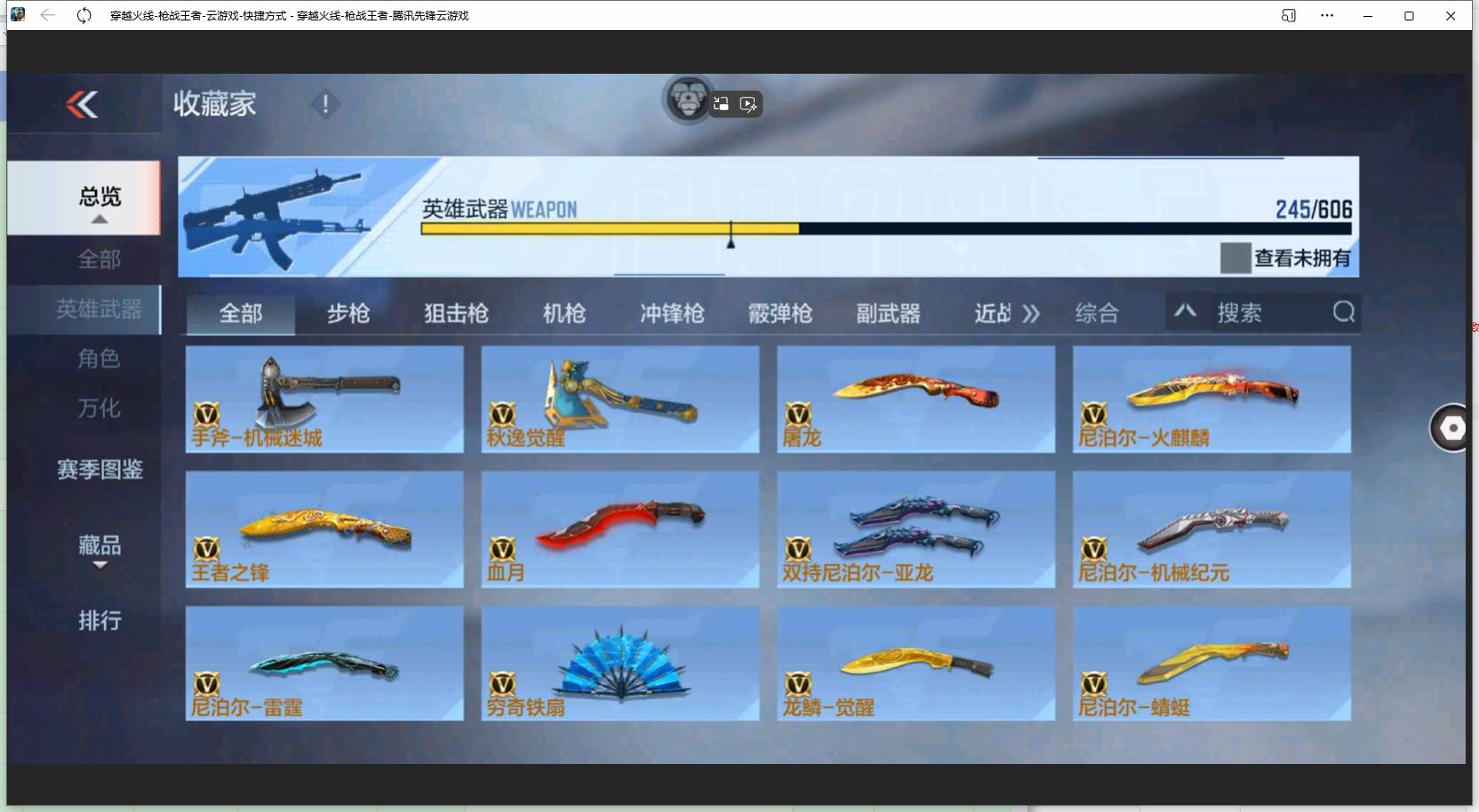Viewport: 1479px width, 812px height.
Task: Open the 秋逸觉醒 weapon card
Action: coord(620,399)
